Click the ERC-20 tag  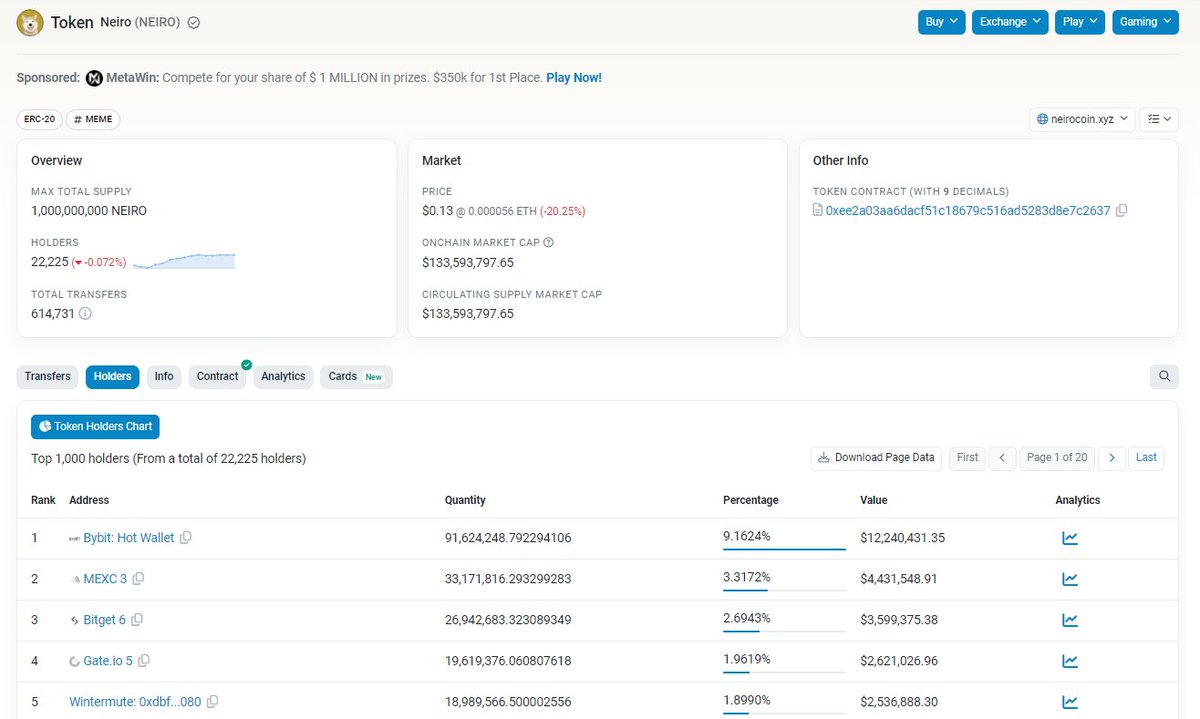click(x=39, y=119)
